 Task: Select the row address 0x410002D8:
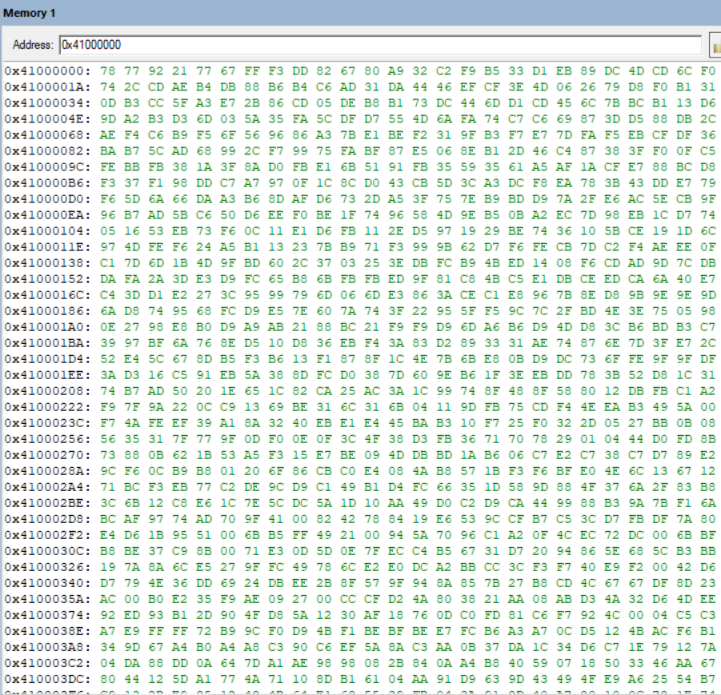click(x=48, y=519)
